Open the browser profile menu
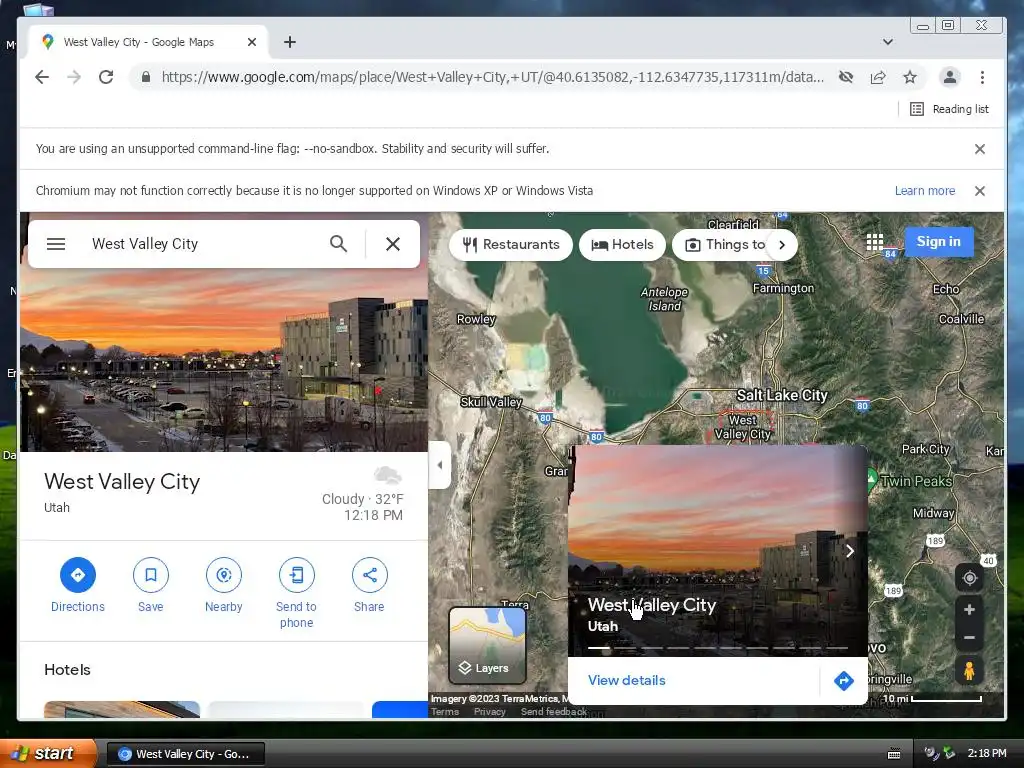Viewport: 1024px width, 768px height. point(950,77)
